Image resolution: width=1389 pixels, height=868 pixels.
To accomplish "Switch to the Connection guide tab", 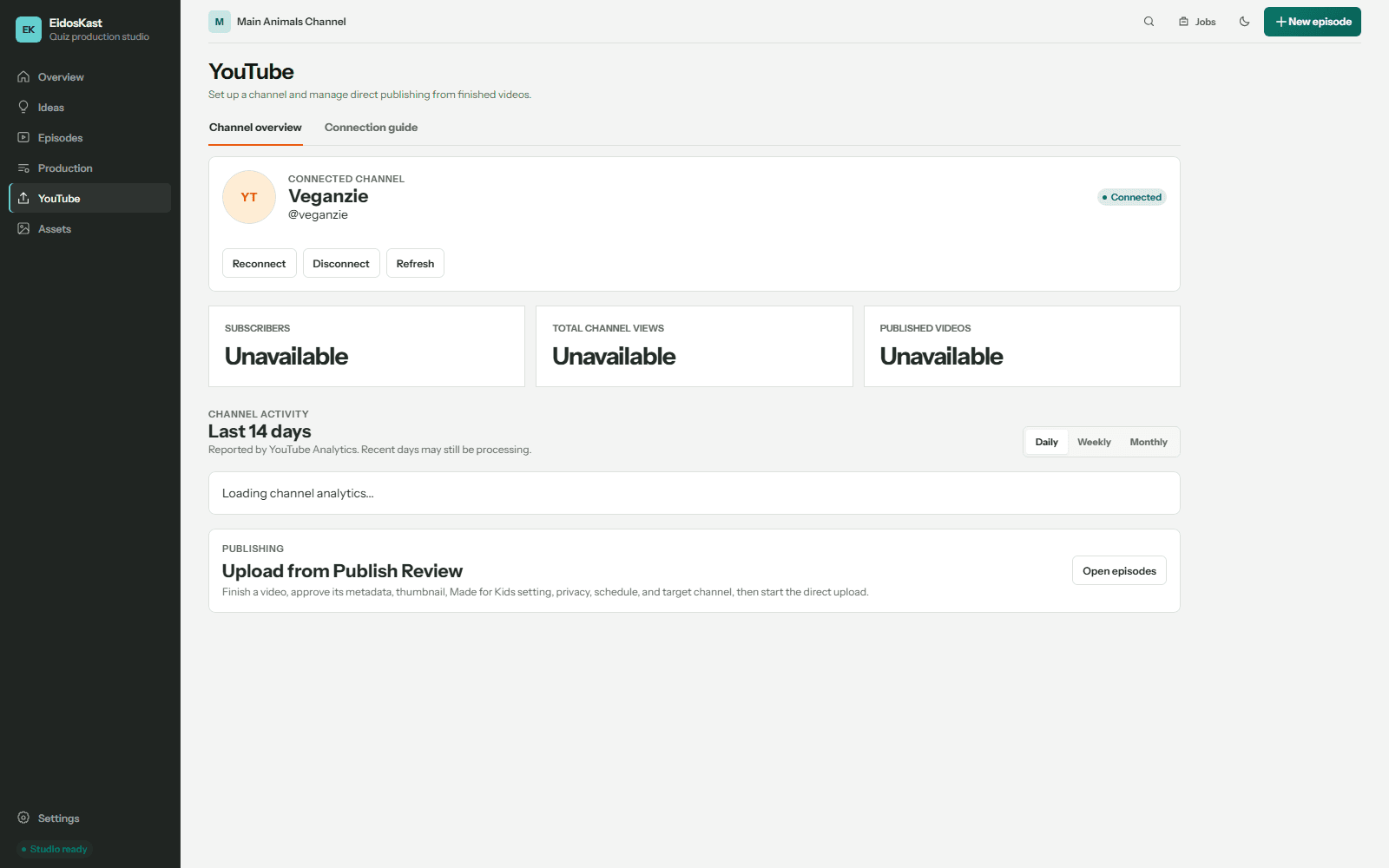I will tap(371, 128).
